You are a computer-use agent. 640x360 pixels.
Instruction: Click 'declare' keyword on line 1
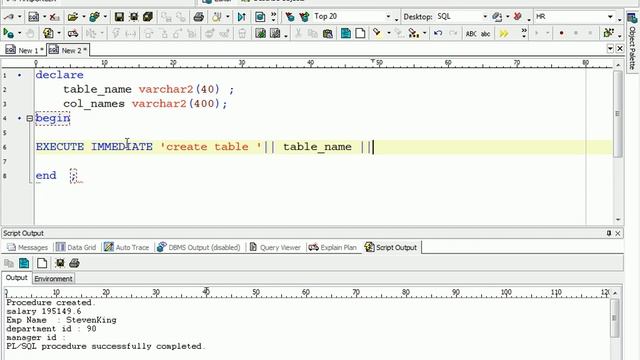click(x=59, y=75)
